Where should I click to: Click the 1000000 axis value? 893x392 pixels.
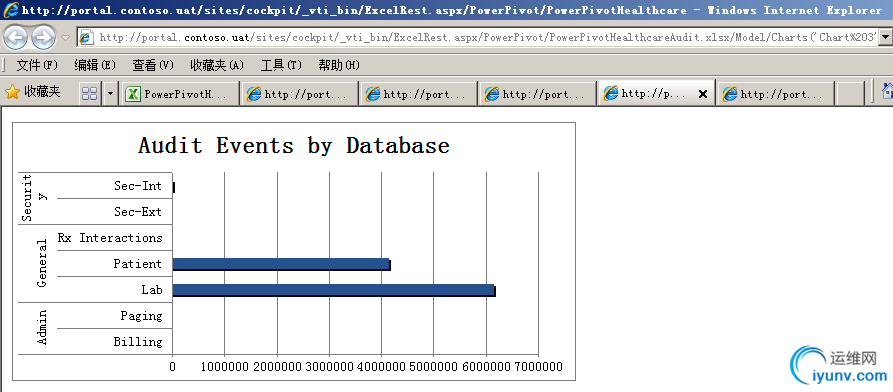coord(225,367)
